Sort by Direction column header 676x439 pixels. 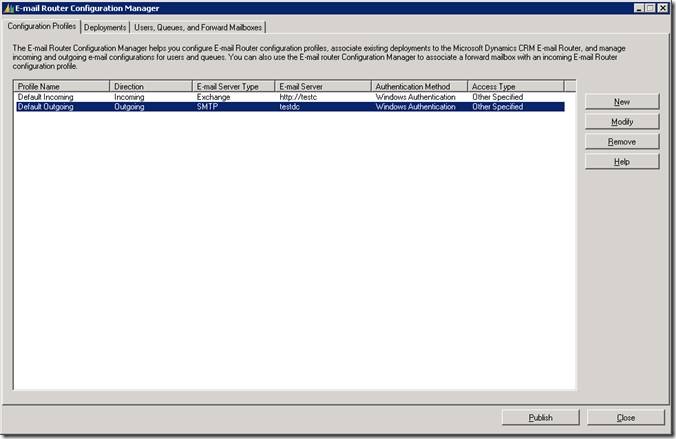(150, 87)
